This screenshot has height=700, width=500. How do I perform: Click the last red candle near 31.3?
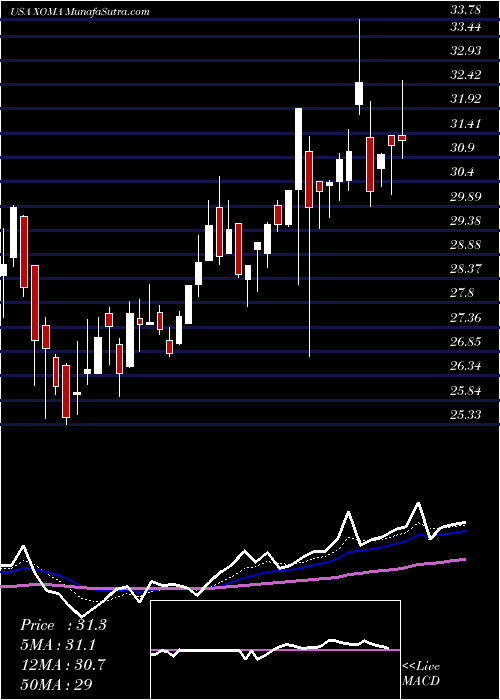[402, 138]
